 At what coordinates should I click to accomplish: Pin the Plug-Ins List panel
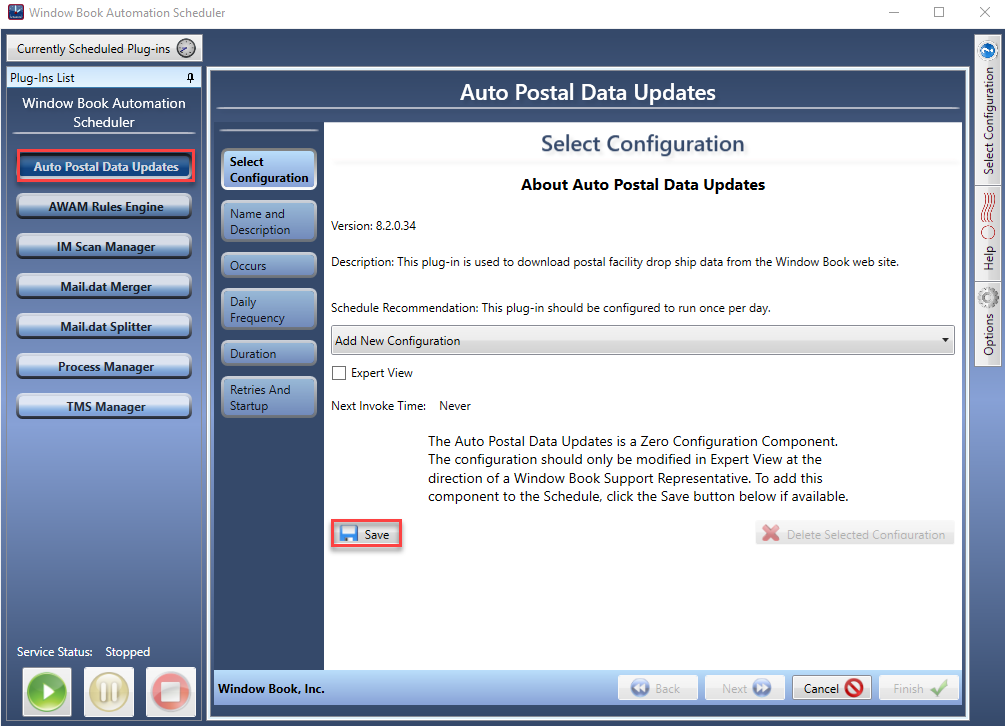[190, 78]
